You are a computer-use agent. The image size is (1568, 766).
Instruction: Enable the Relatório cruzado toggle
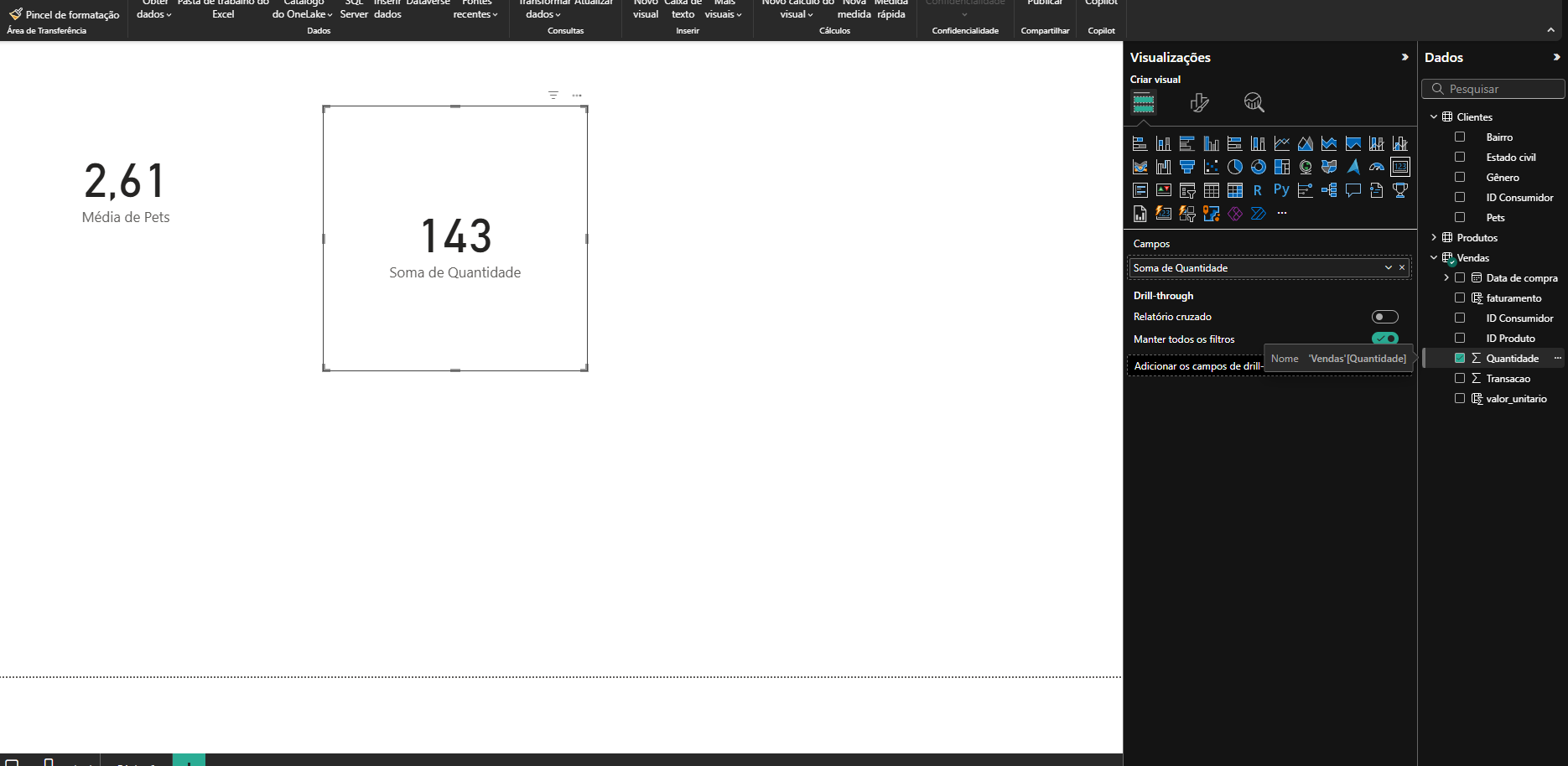1385,317
